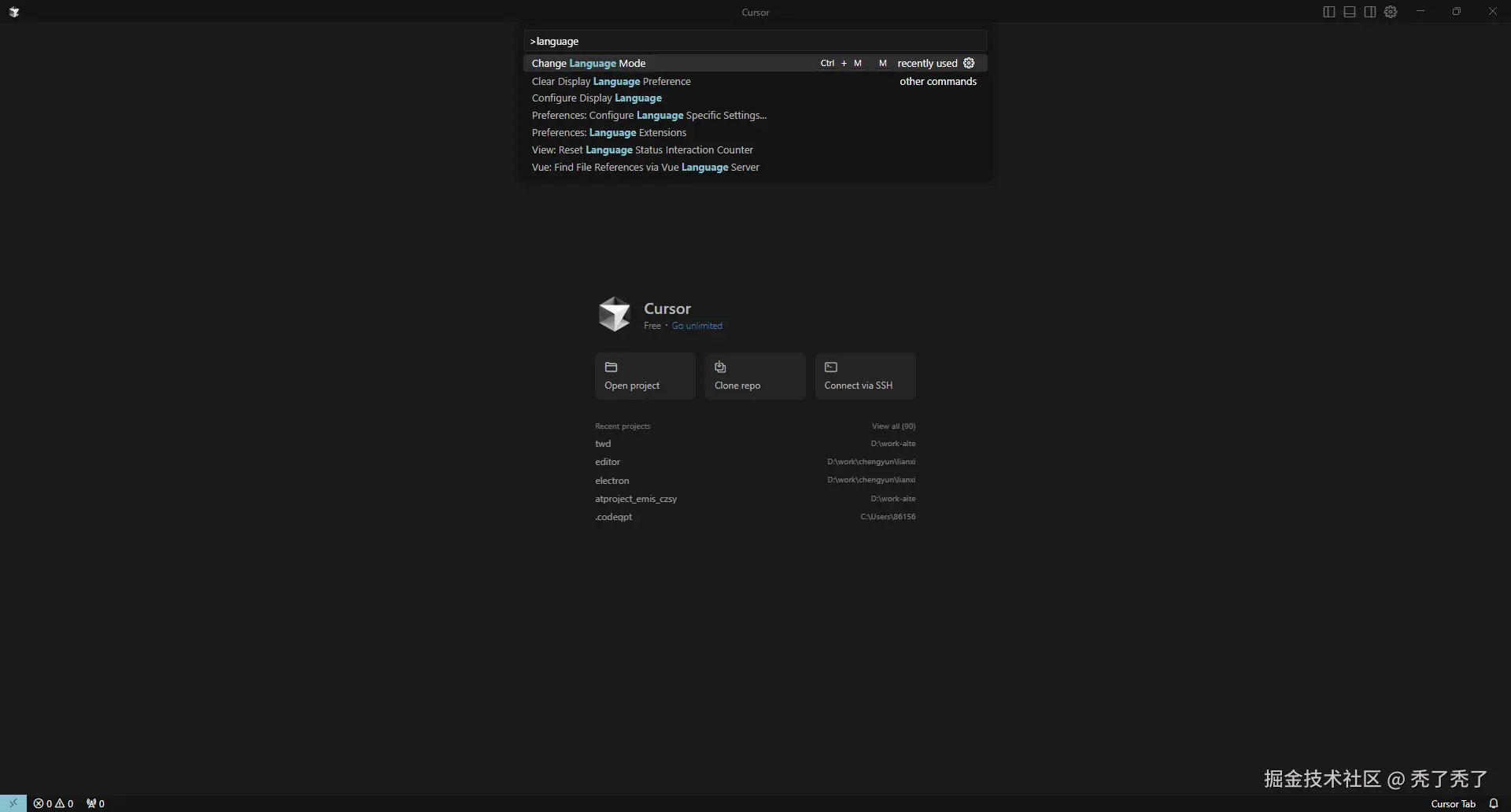Viewport: 1511px width, 812px height.
Task: Configure keybinding gear for Change Language Mode
Action: [969, 63]
